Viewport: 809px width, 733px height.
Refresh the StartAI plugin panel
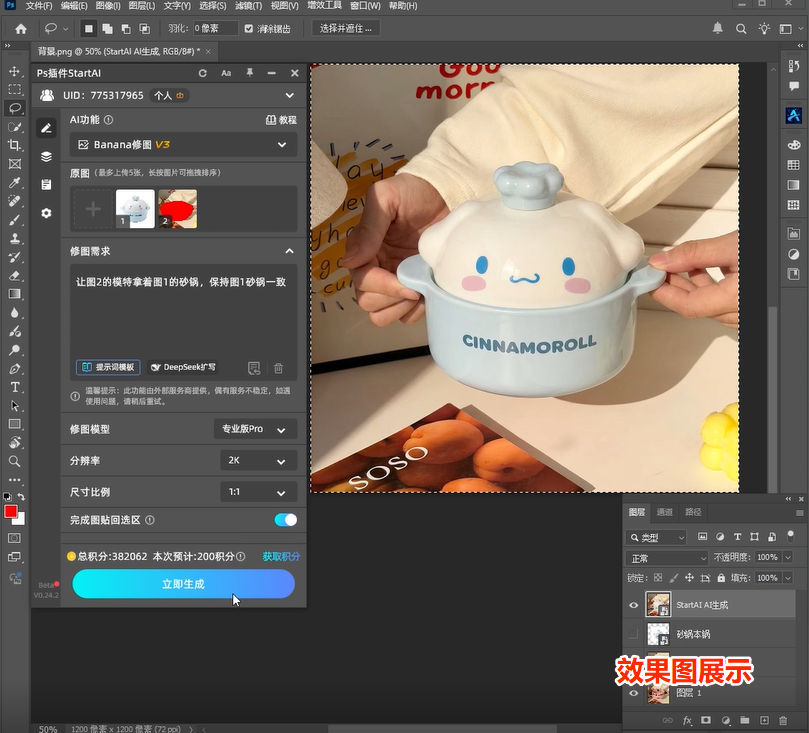(x=203, y=73)
